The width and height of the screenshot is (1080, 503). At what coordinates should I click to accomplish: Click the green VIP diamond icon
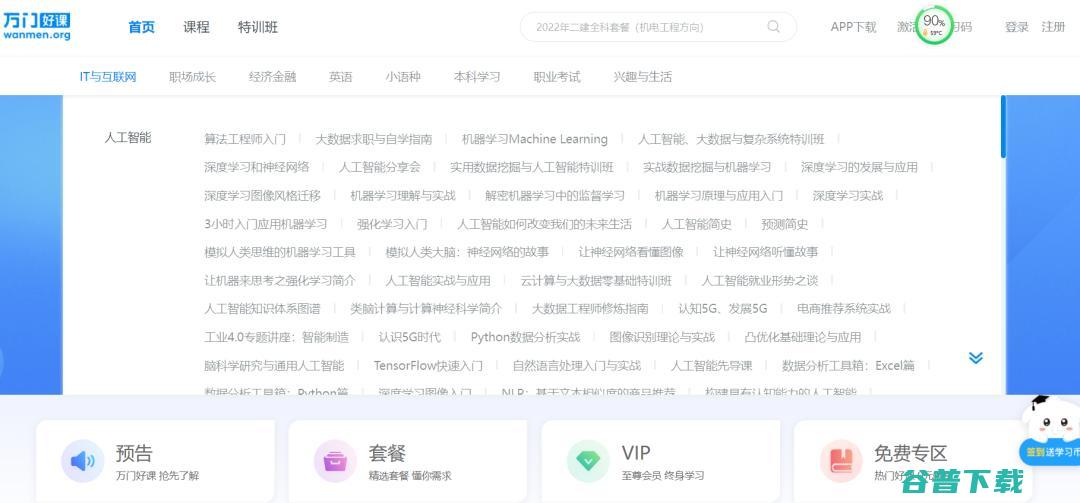point(588,461)
